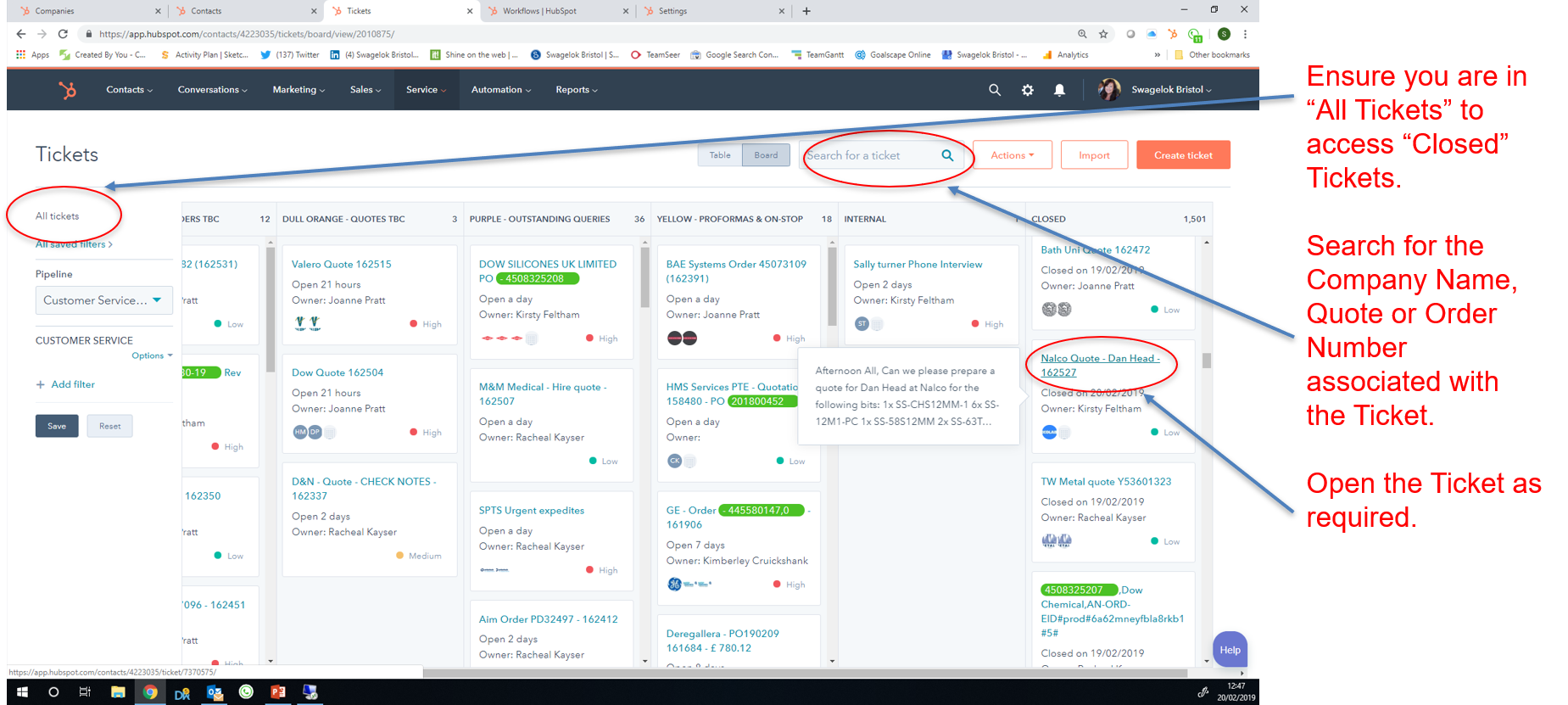Open the Other bookmarks folder
1568x705 pixels.
tap(1212, 55)
